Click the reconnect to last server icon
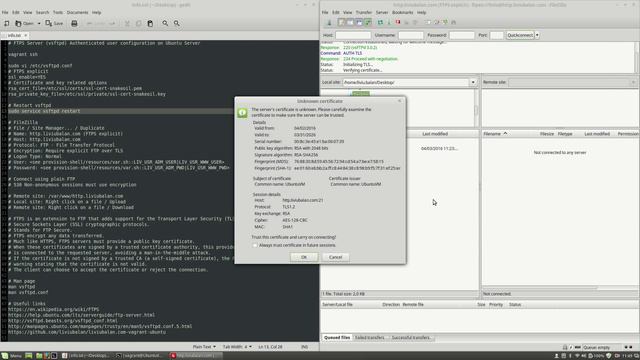Screen dimensions: 640x360 (x=415, y=22)
